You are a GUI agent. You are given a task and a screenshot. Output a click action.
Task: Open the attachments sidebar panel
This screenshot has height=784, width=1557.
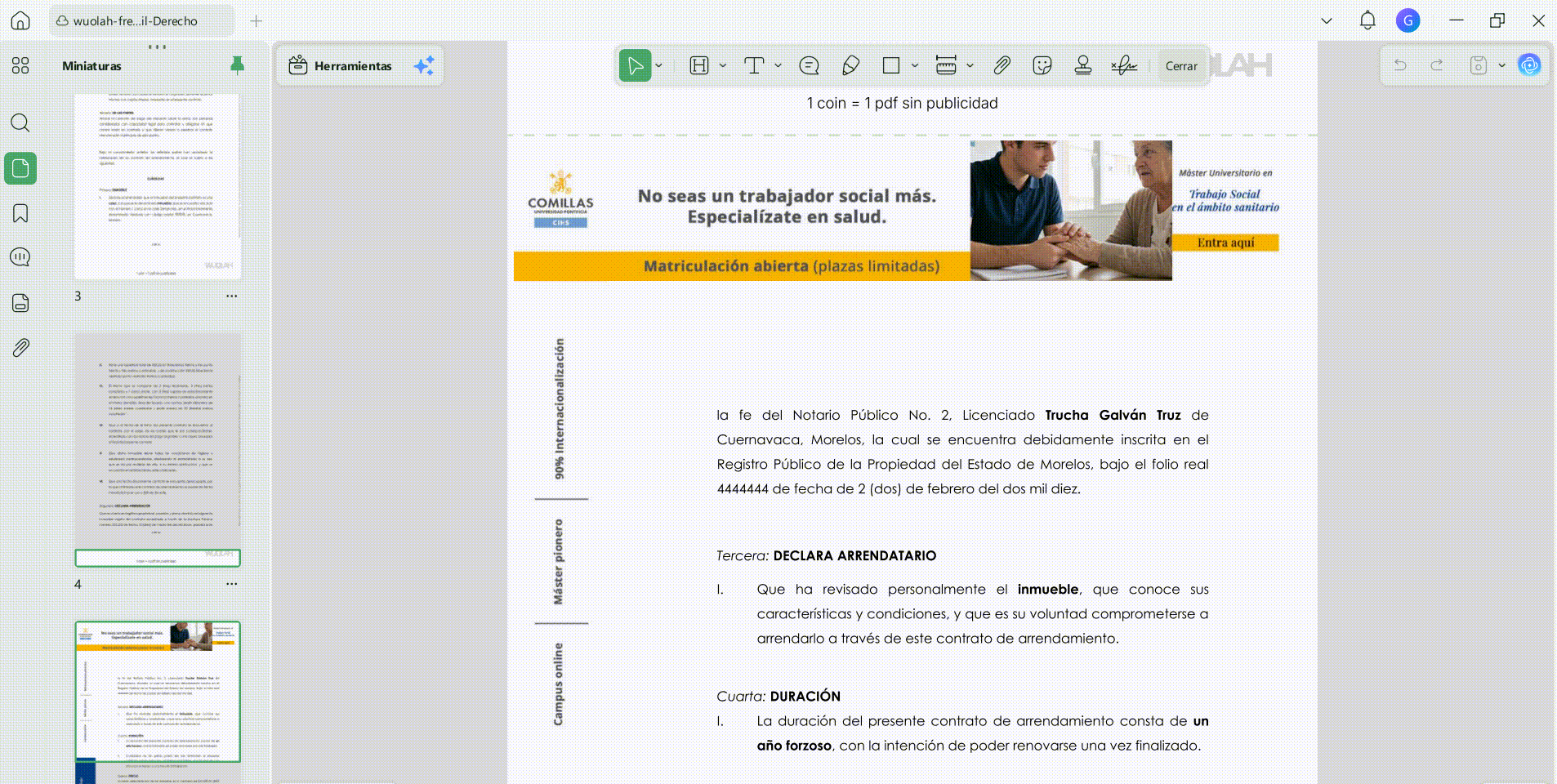pyautogui.click(x=20, y=348)
